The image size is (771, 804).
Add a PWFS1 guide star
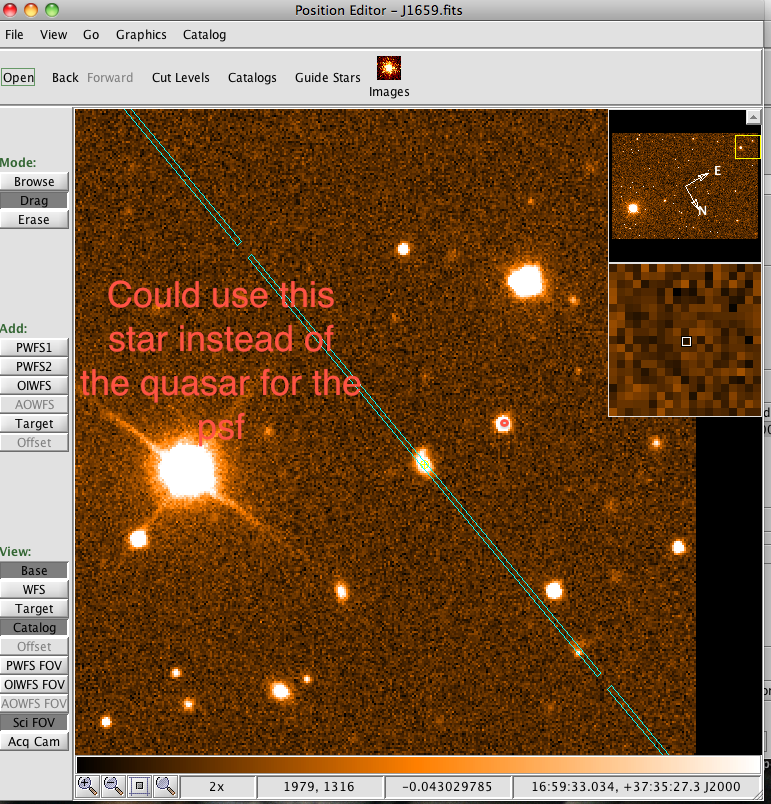coord(34,347)
